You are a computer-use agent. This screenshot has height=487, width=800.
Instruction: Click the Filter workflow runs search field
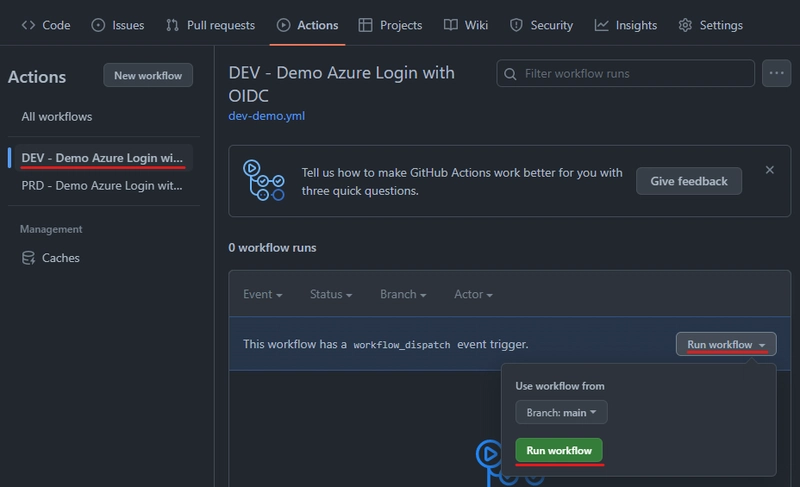[x=626, y=73]
